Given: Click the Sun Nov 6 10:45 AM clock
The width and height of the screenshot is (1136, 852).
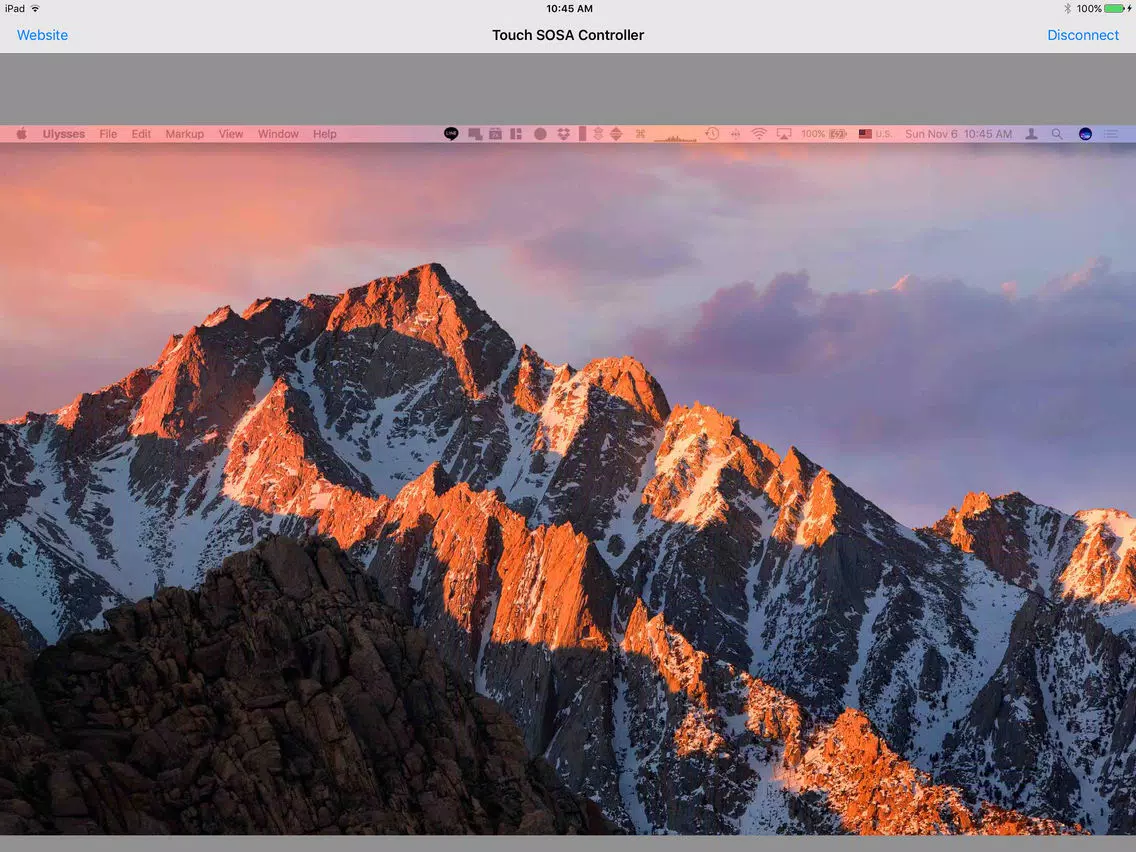Looking at the screenshot, I should tap(958, 134).
